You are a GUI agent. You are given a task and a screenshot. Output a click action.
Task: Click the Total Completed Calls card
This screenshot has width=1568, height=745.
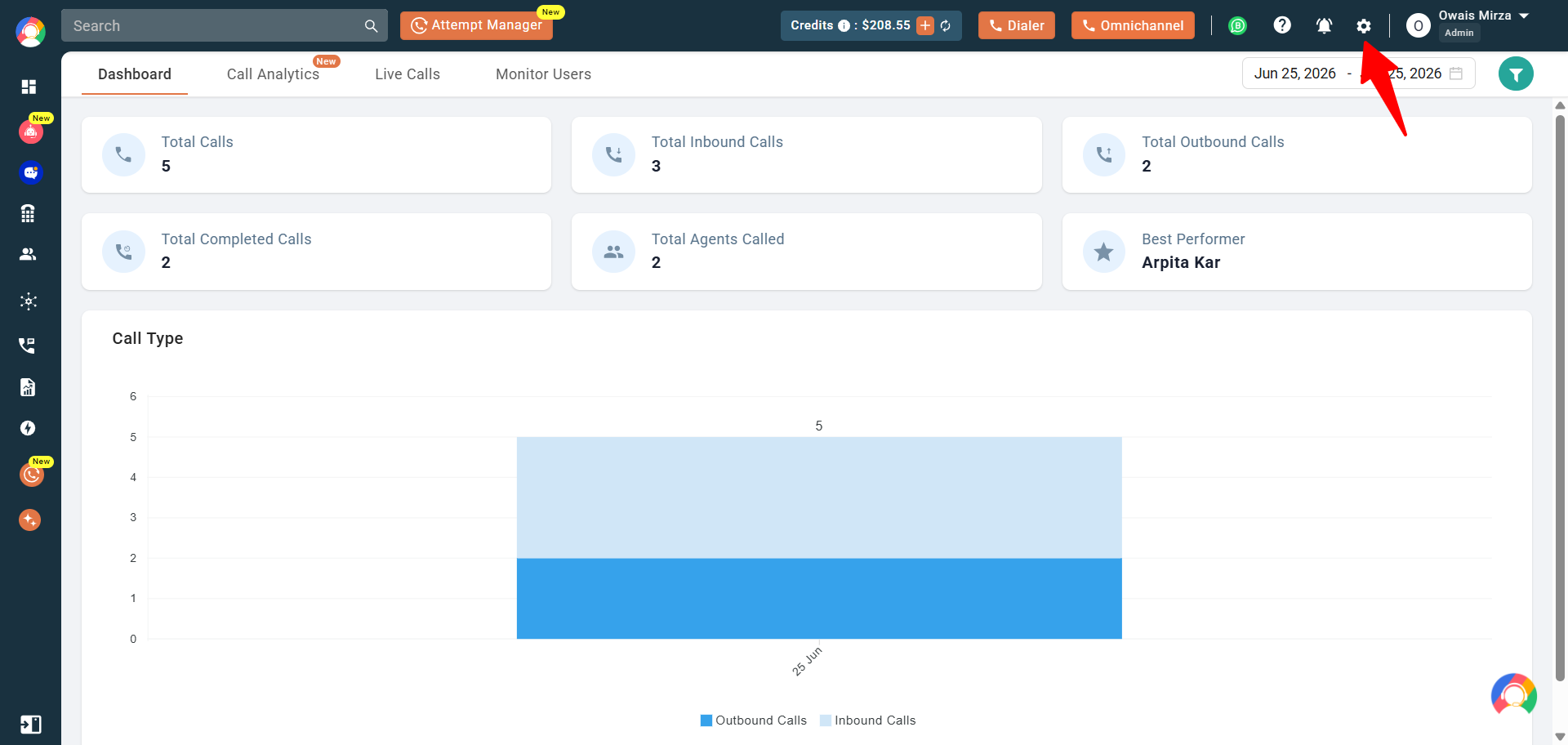tap(316, 252)
